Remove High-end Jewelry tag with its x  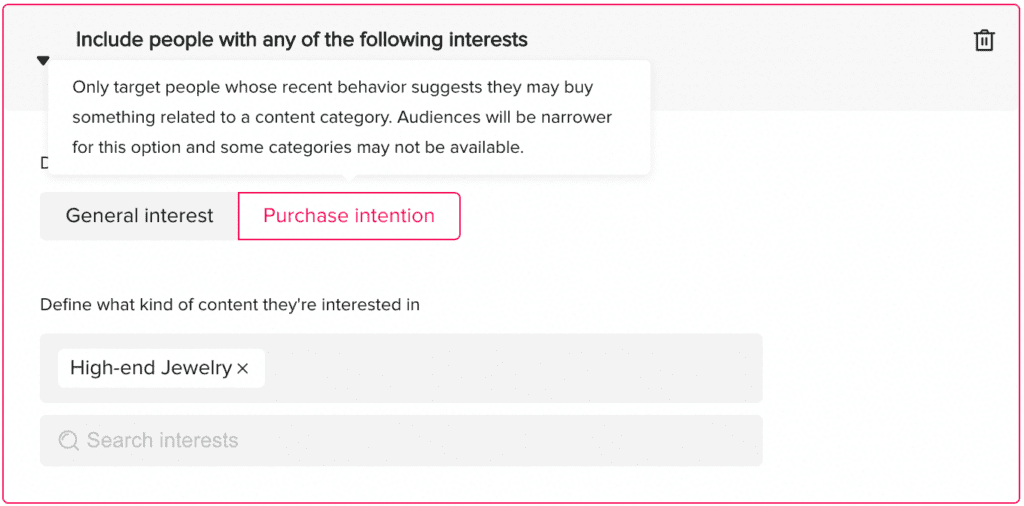point(242,369)
